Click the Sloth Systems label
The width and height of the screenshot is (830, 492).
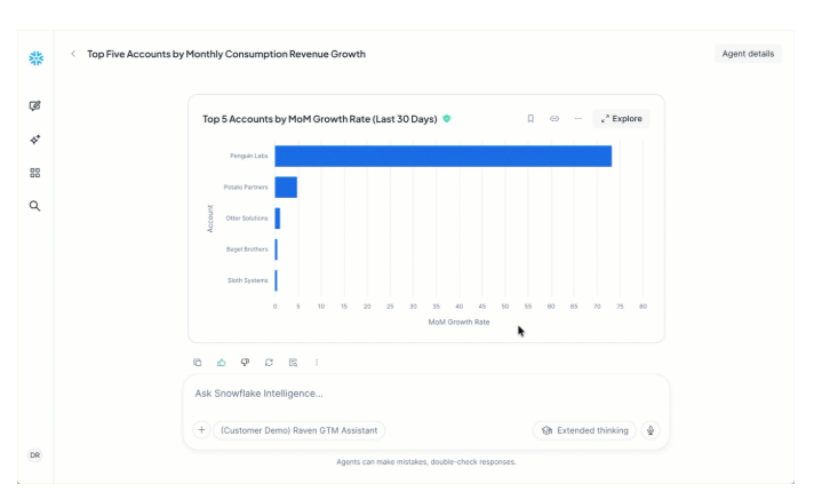[x=248, y=280]
